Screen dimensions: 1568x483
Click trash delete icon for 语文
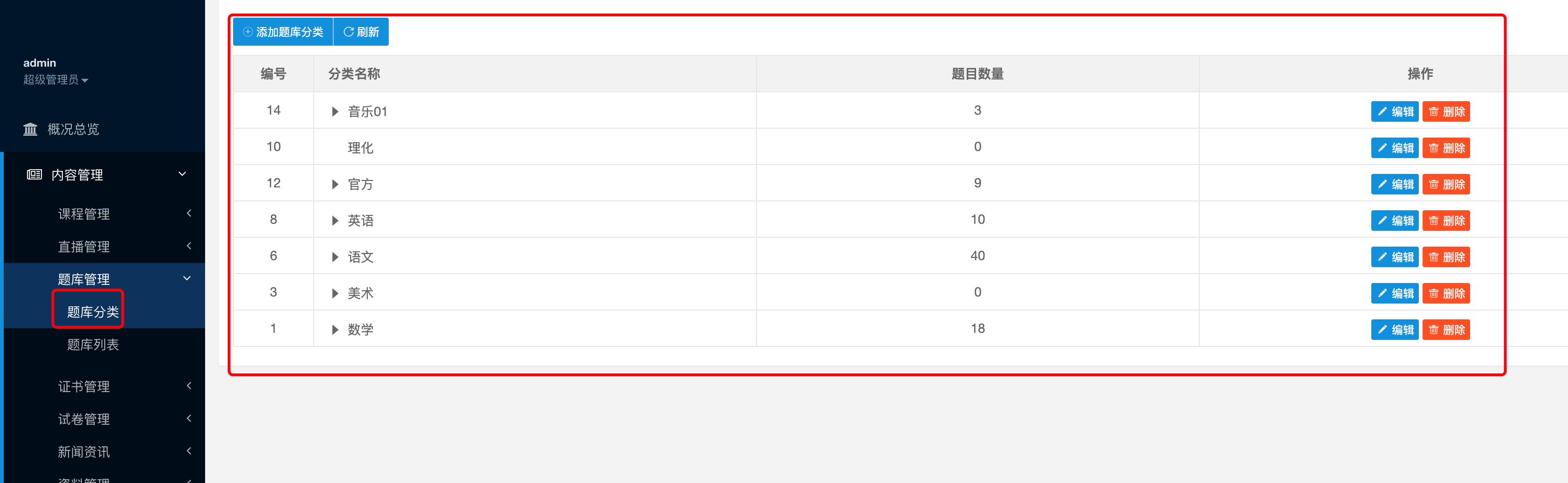(x=1433, y=257)
